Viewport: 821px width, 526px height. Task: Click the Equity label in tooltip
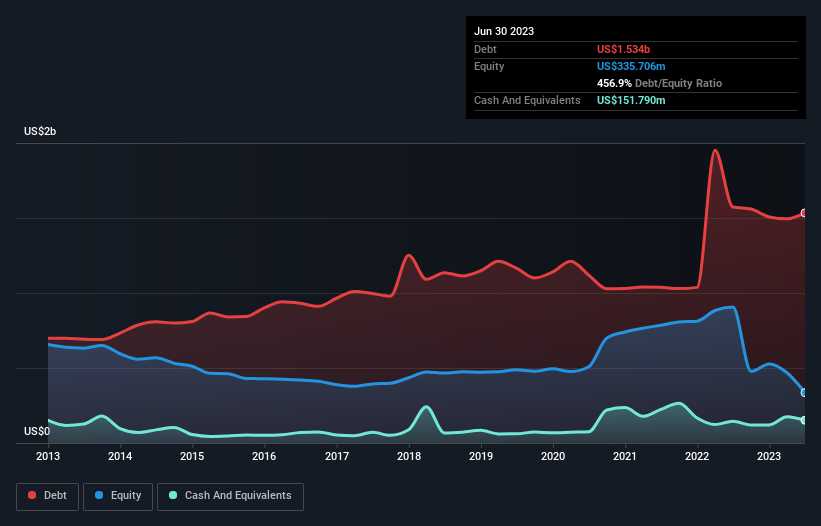489,66
